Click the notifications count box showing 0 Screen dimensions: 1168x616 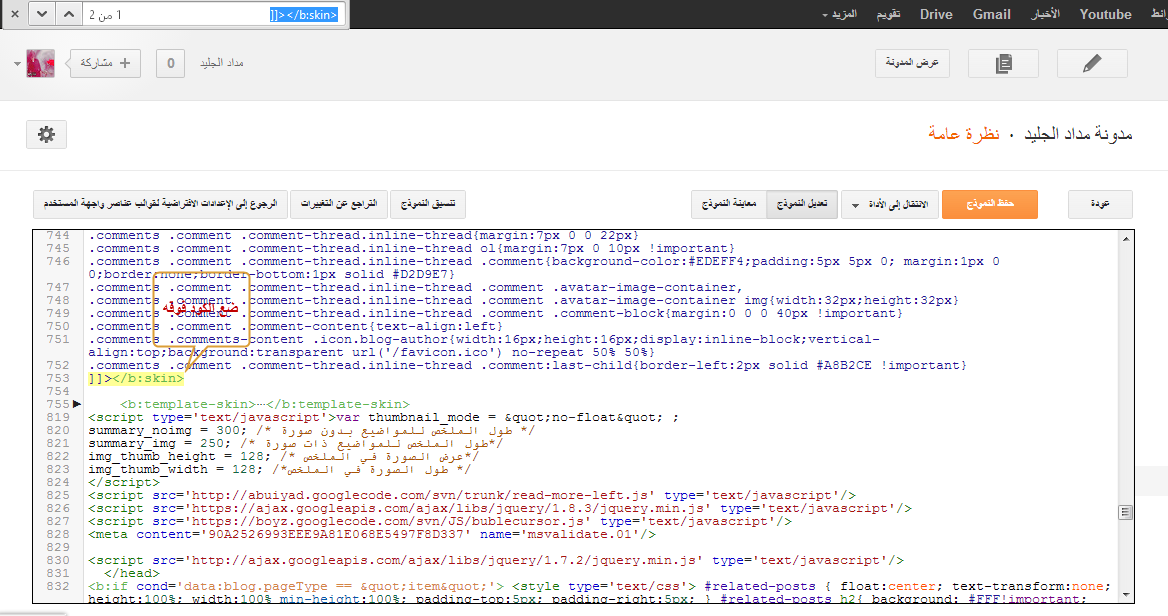click(170, 64)
